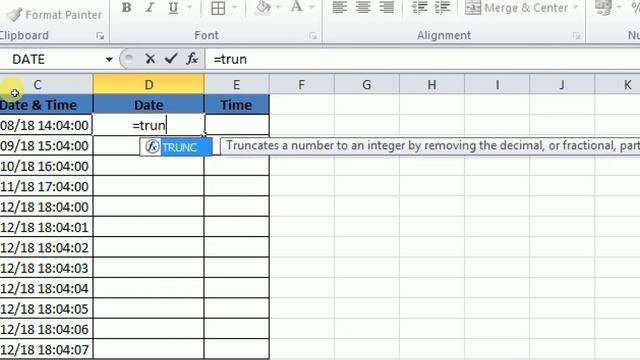Toggle Underline formatting
The width and height of the screenshot is (640, 360).
point(173,7)
